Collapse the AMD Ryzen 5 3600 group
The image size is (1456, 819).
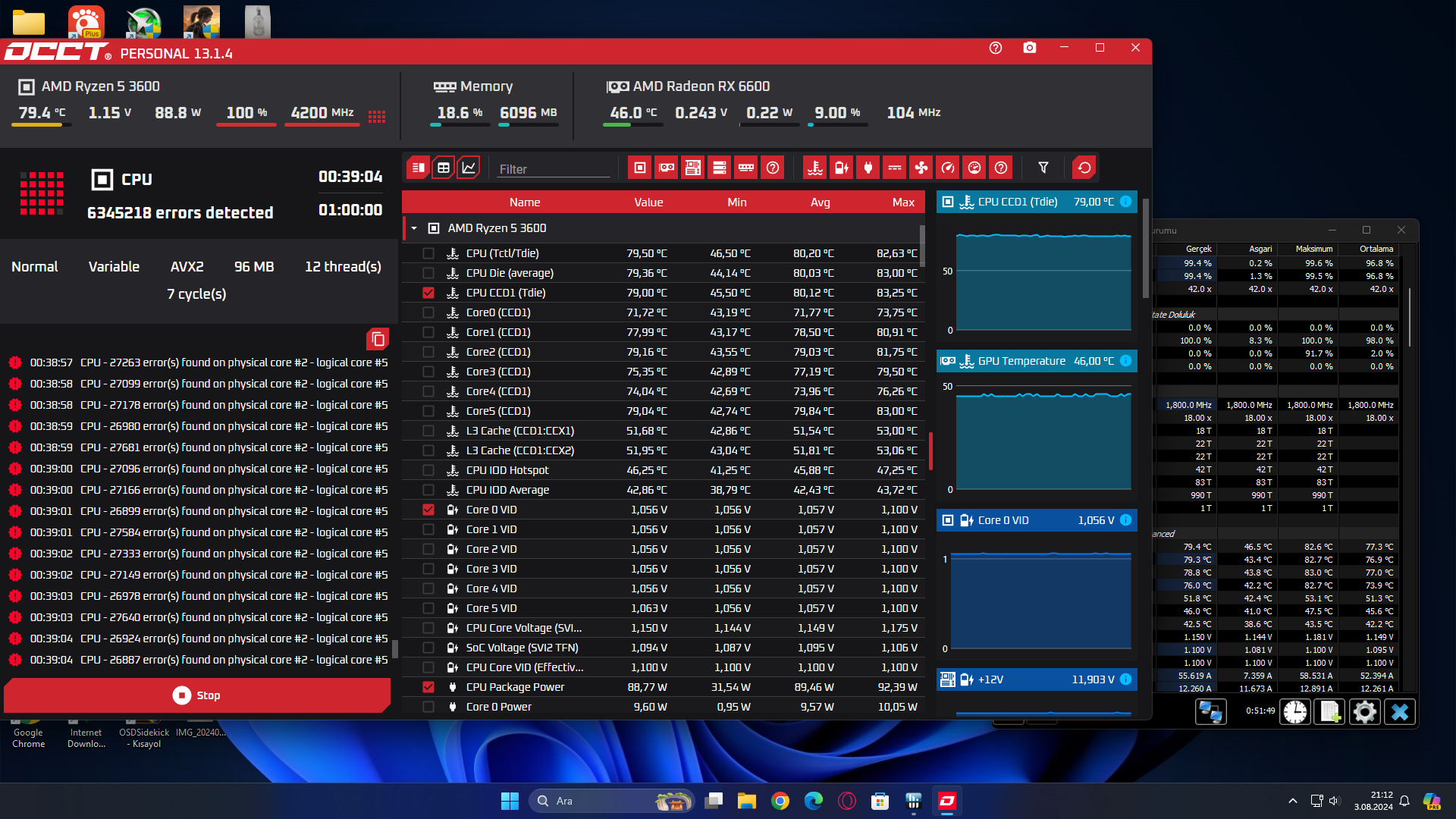414,228
